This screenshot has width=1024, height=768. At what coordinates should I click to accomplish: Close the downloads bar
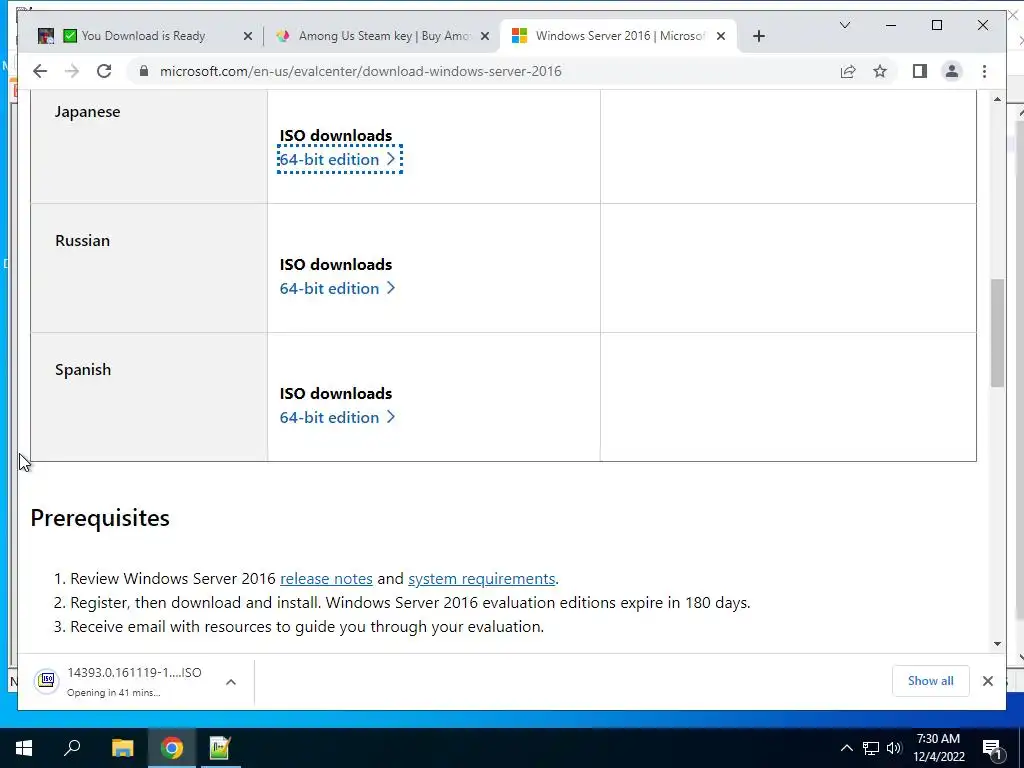pyautogui.click(x=987, y=681)
